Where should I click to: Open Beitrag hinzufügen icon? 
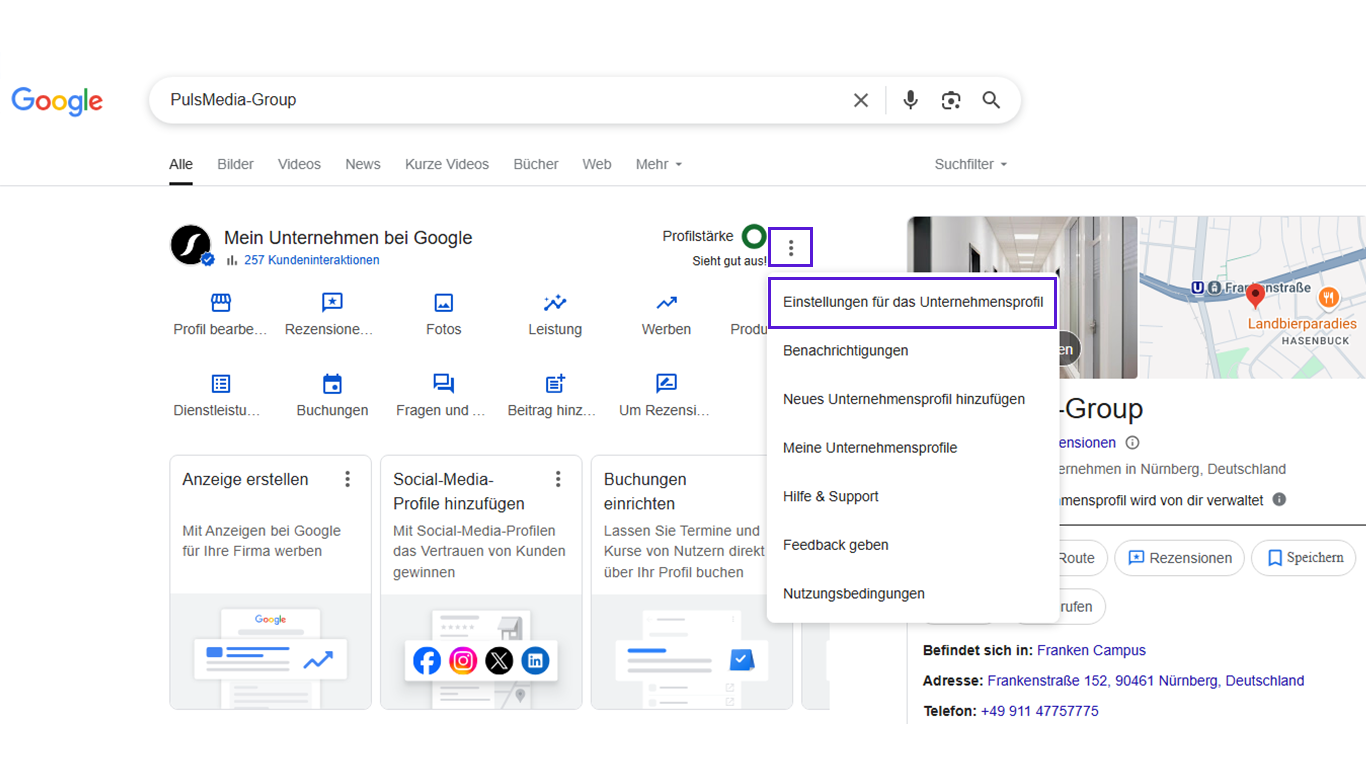click(555, 384)
